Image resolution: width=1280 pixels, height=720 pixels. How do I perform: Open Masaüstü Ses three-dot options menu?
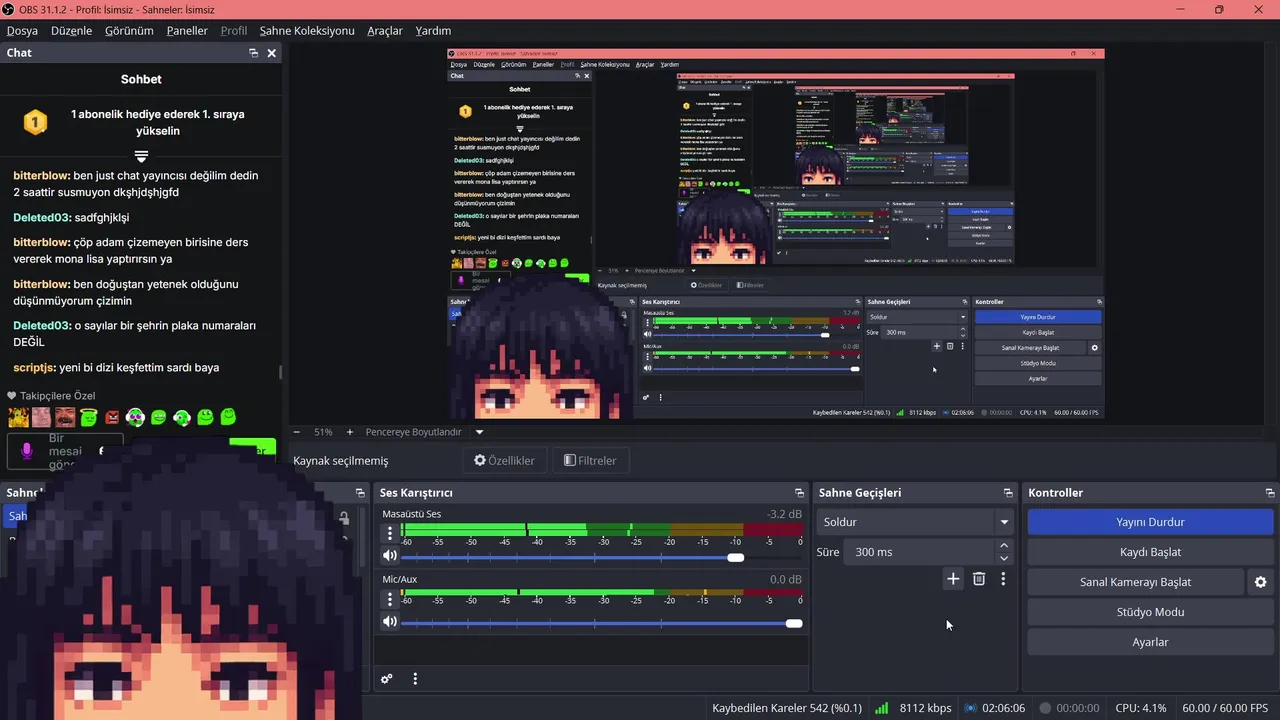coord(390,533)
